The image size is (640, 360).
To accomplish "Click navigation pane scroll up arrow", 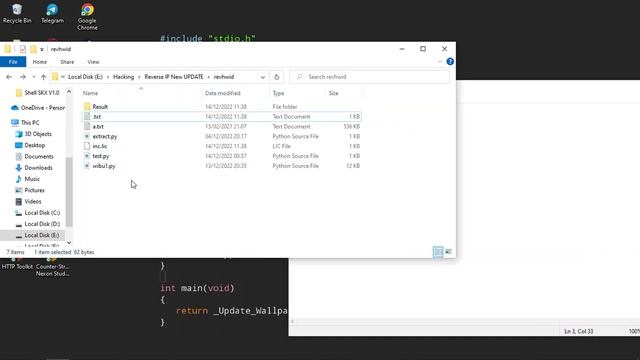I will coord(69,92).
